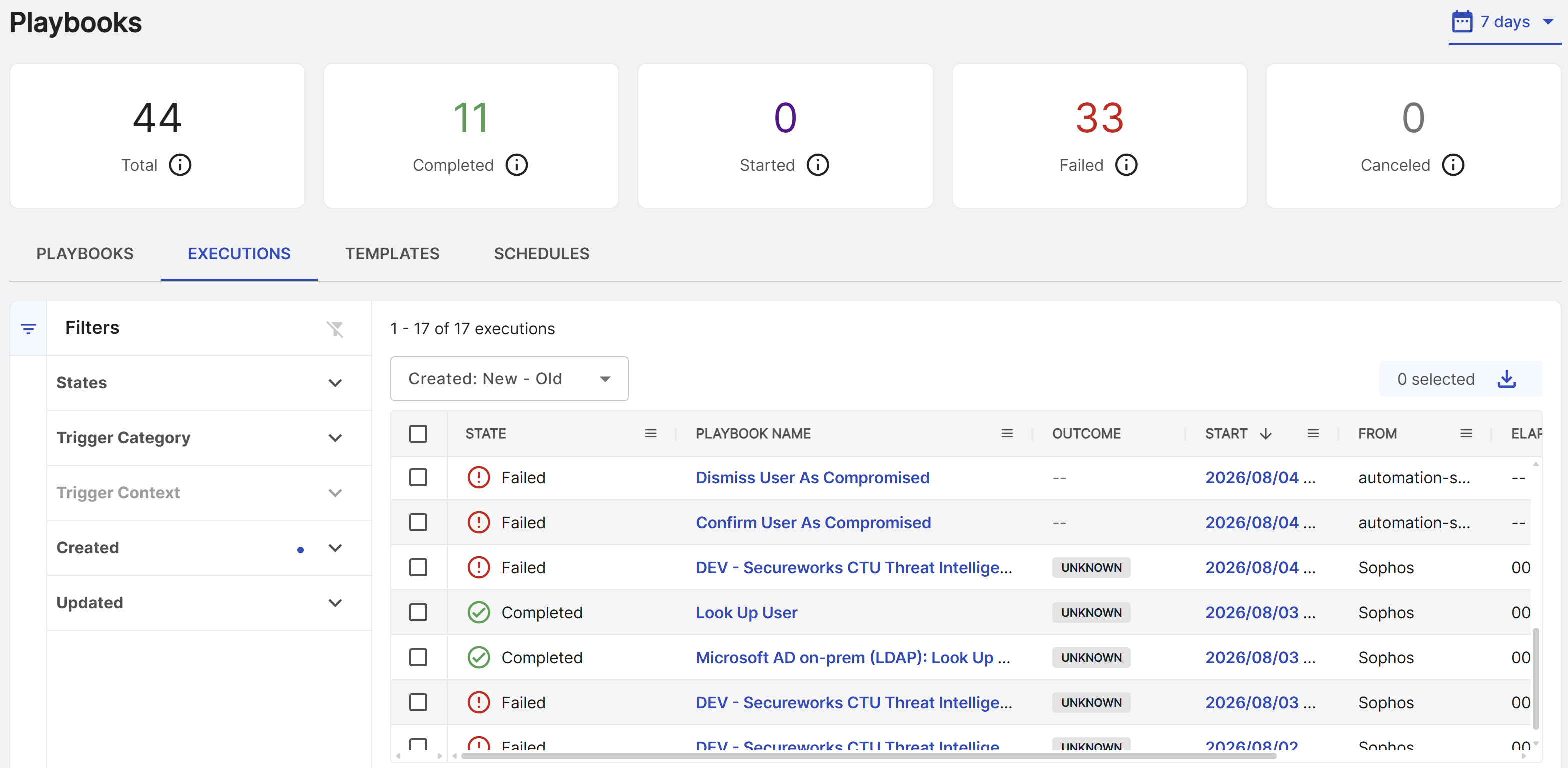Click the info icon next to Canceled
Screen dimensions: 1568x768
[x=1453, y=165]
